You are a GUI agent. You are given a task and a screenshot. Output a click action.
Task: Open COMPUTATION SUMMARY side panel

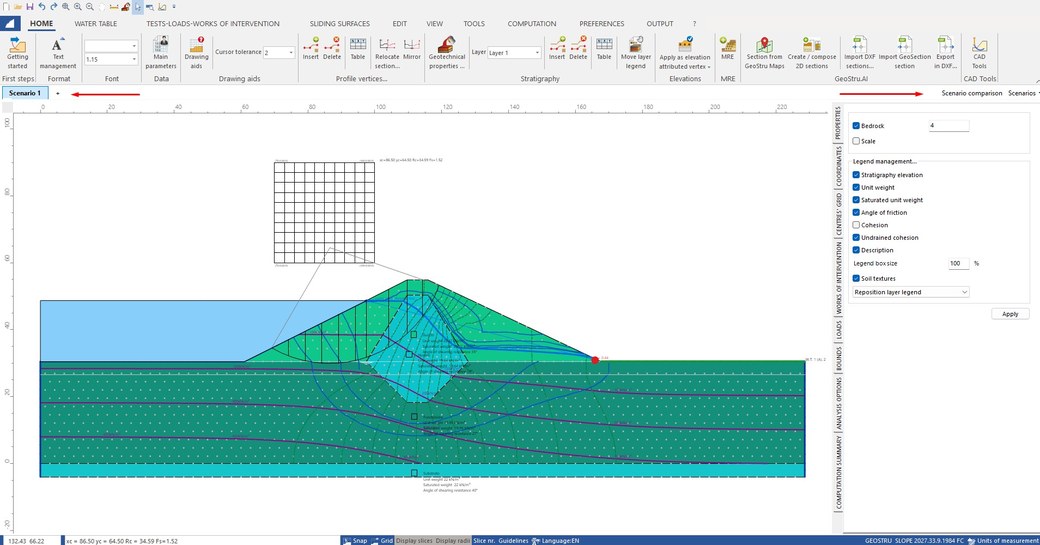[x=838, y=472]
